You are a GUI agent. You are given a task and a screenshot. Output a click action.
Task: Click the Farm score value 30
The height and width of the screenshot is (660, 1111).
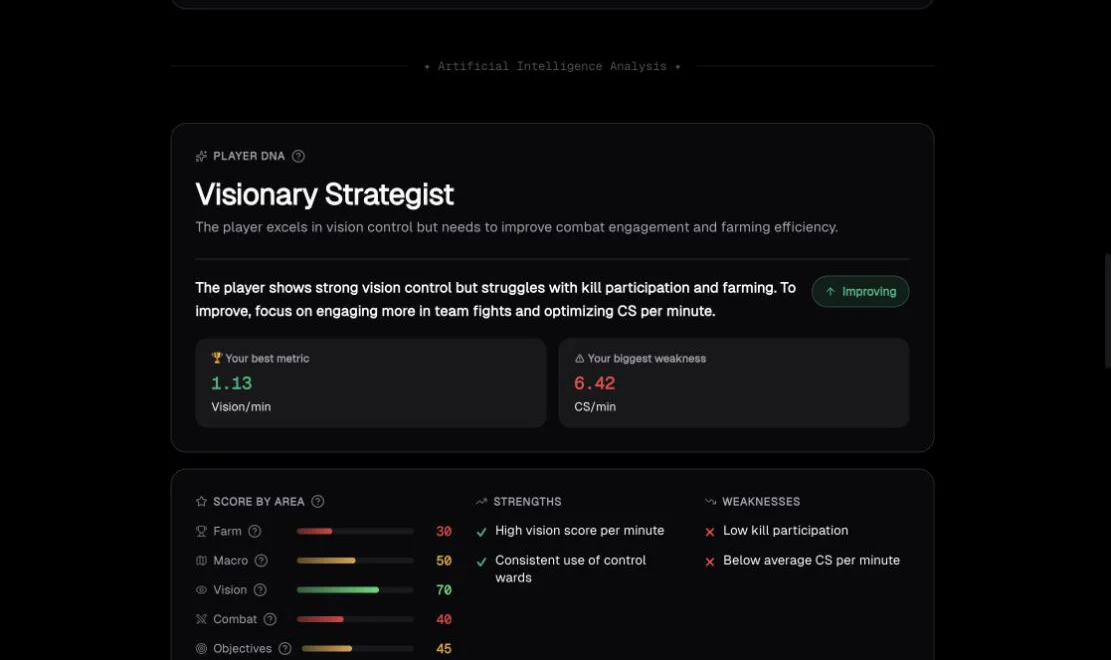444,531
